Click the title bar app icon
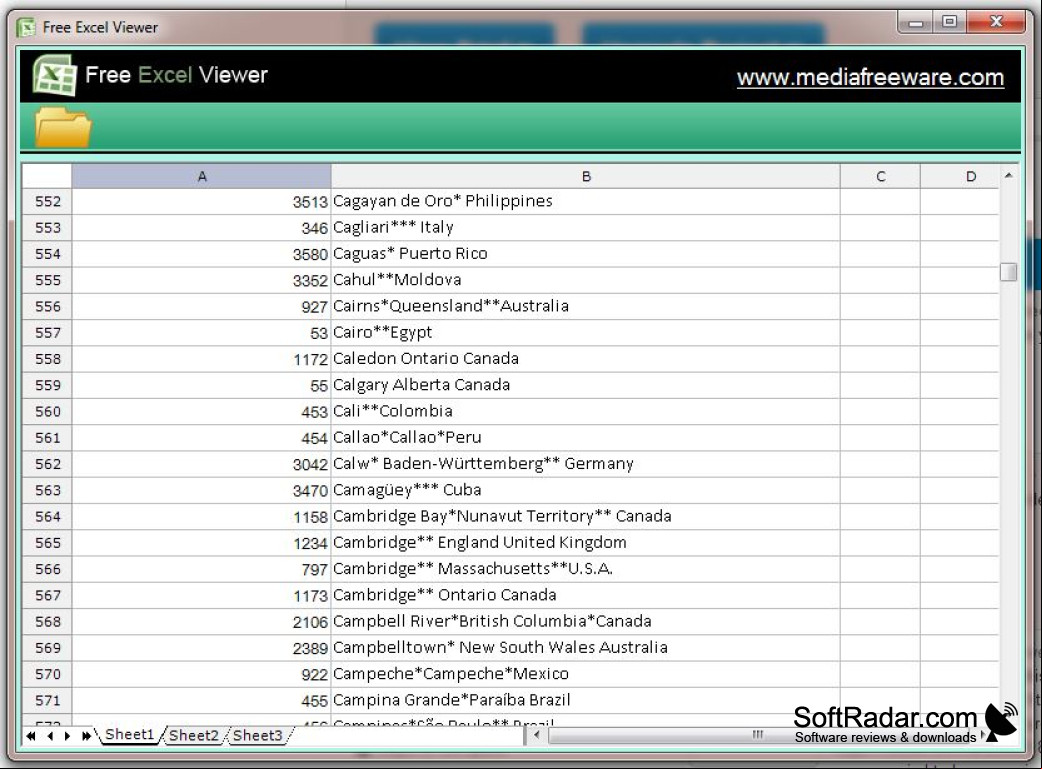 (26, 27)
